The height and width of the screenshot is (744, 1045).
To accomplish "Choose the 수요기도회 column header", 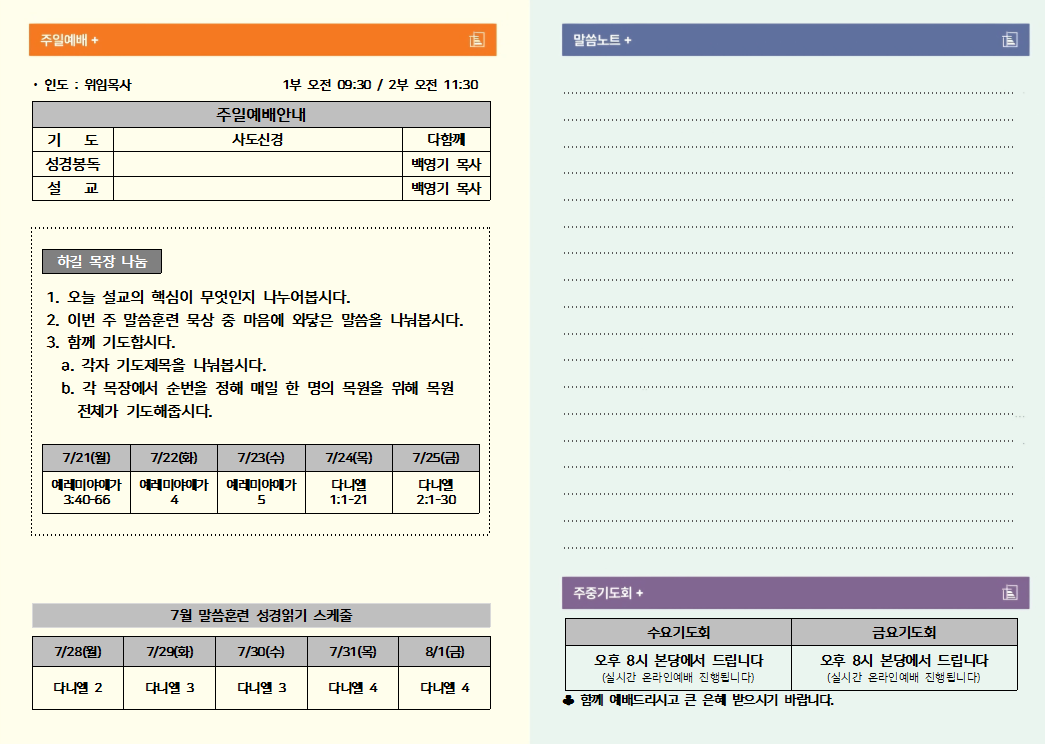I will coord(678,632).
